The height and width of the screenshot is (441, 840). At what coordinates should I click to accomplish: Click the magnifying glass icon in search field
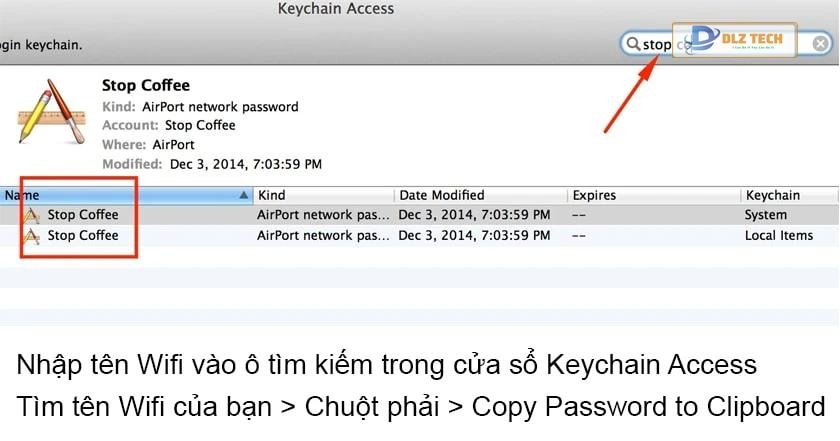pos(632,44)
